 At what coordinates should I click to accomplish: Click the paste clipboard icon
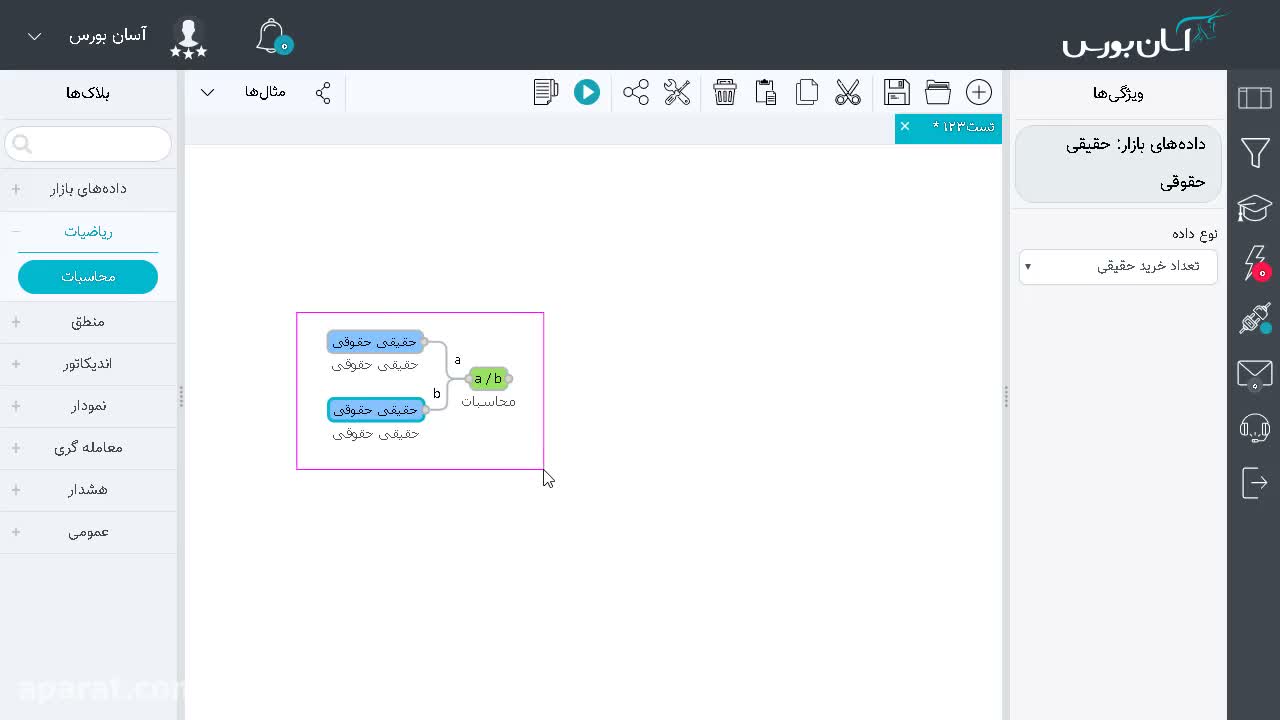766,92
